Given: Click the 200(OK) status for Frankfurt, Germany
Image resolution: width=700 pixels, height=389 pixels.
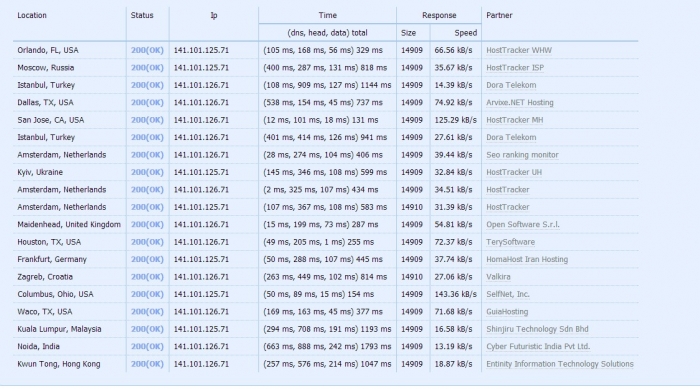Looking at the screenshot, I should (147, 259).
